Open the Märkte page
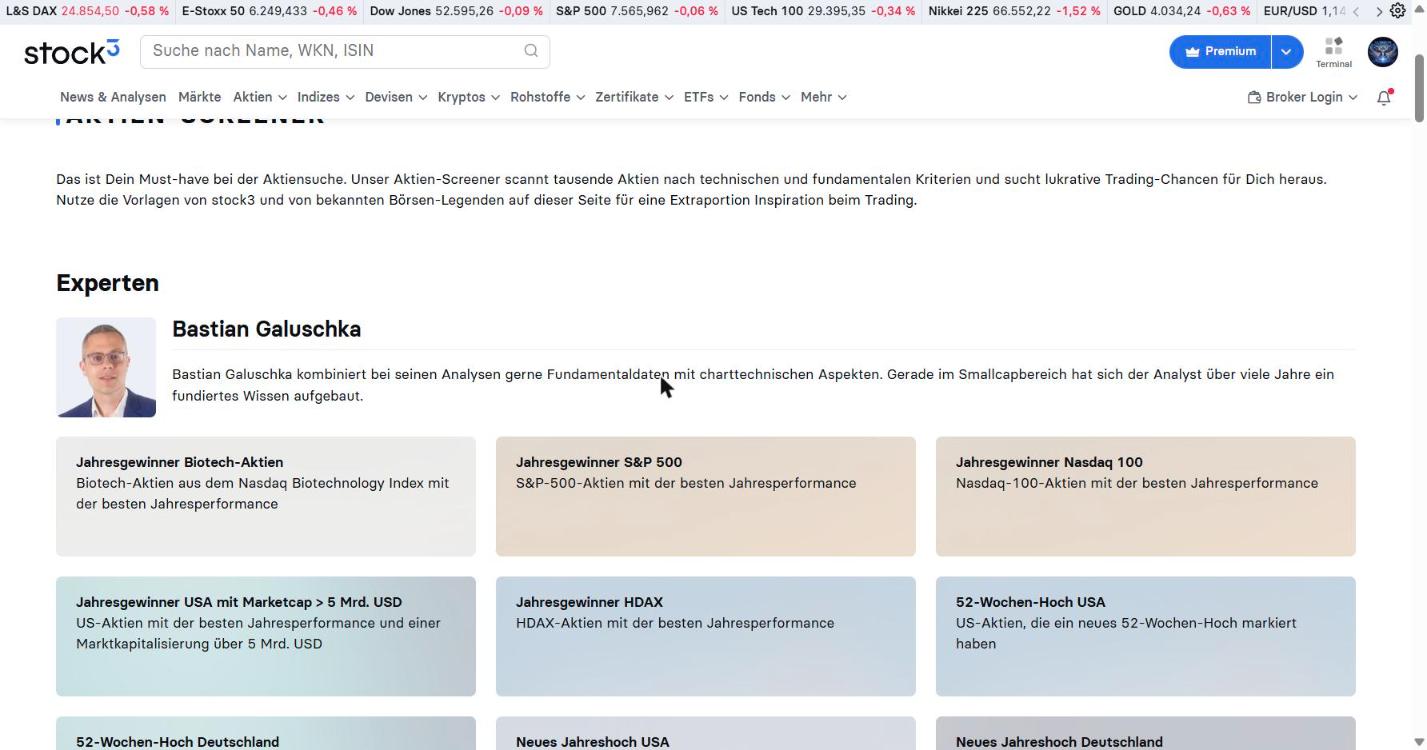This screenshot has height=750, width=1427. click(x=200, y=97)
